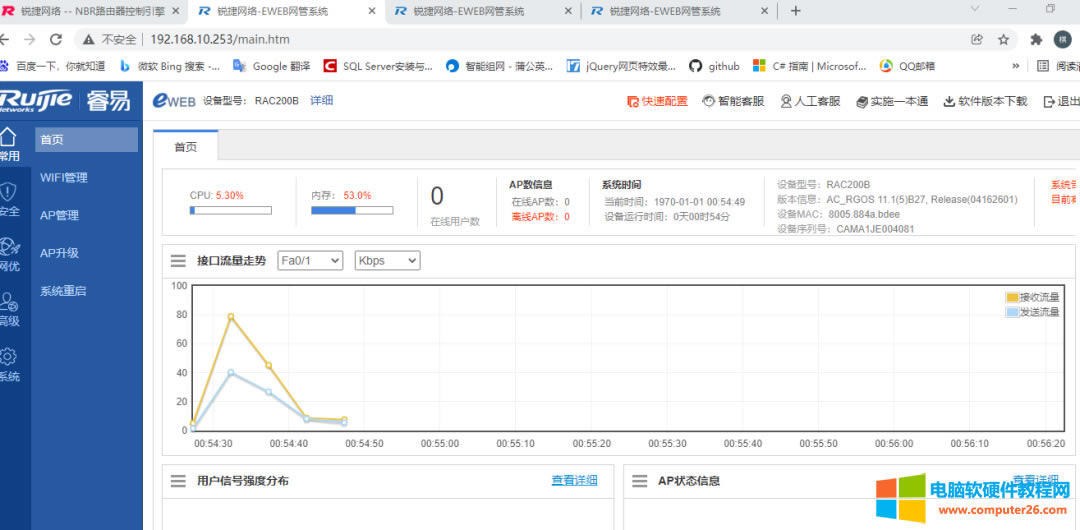
Task: Collapse the 用户信号强度分布 panel icon
Action: [178, 481]
